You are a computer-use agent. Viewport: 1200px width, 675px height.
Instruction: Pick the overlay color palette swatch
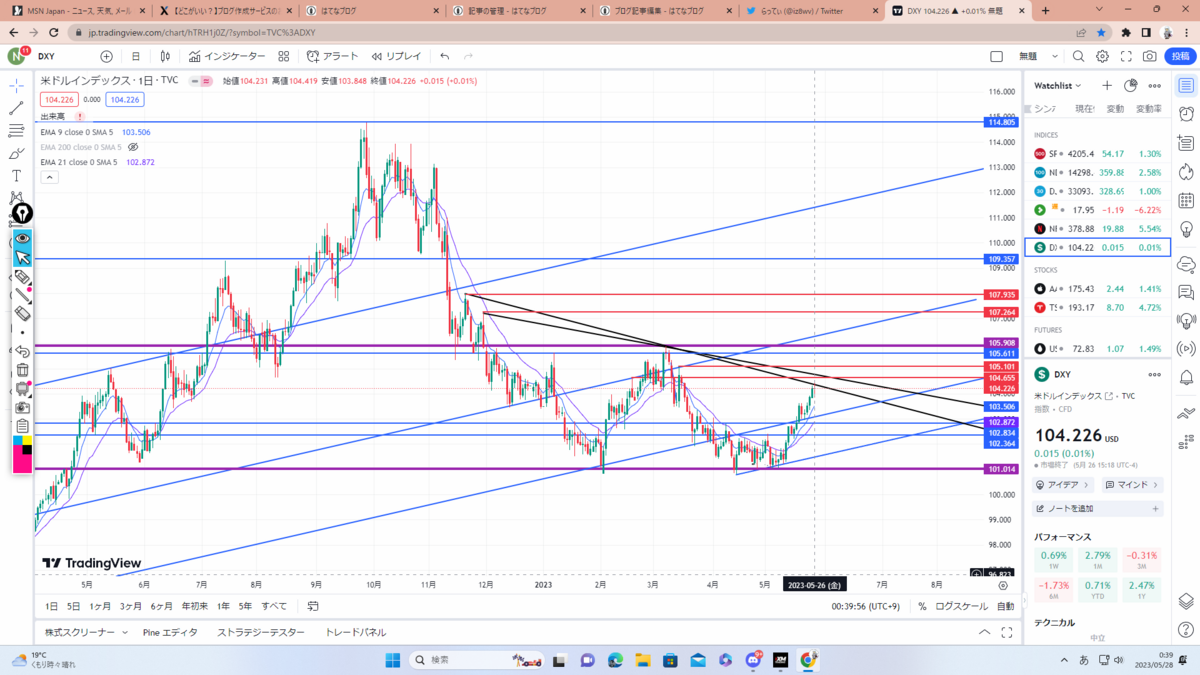(x=22, y=453)
